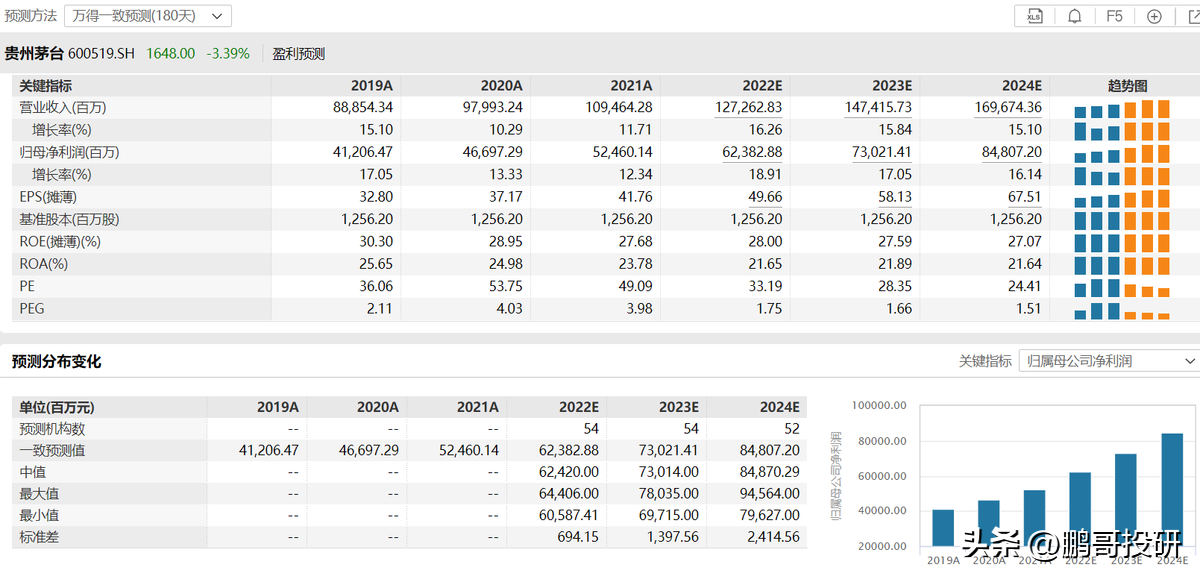Click the bell alert icon
This screenshot has width=1200, height=577.
[1075, 16]
